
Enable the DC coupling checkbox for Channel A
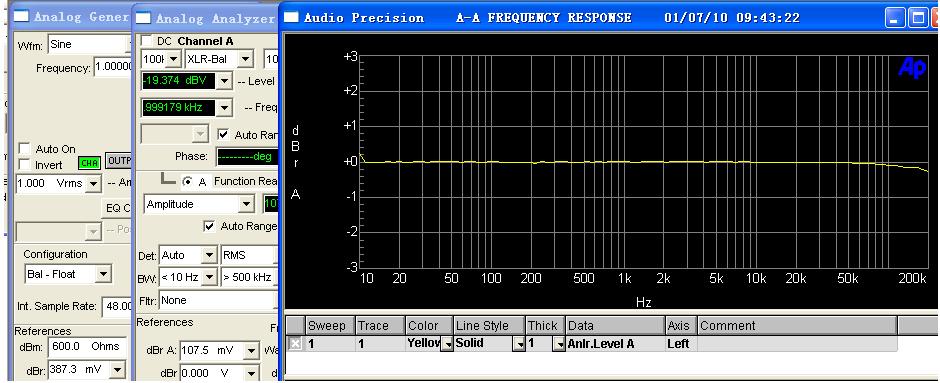(147, 41)
